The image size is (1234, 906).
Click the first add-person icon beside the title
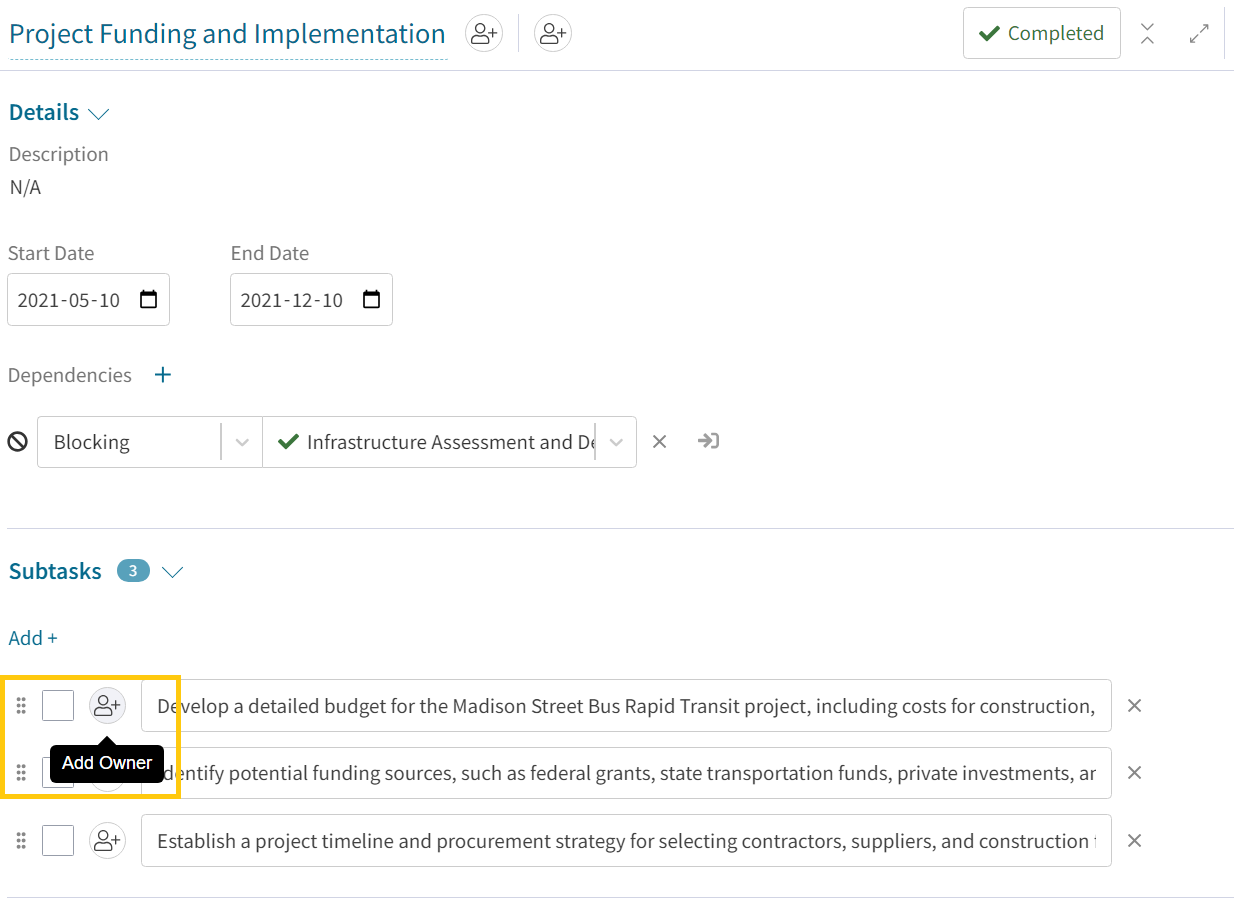click(x=484, y=34)
